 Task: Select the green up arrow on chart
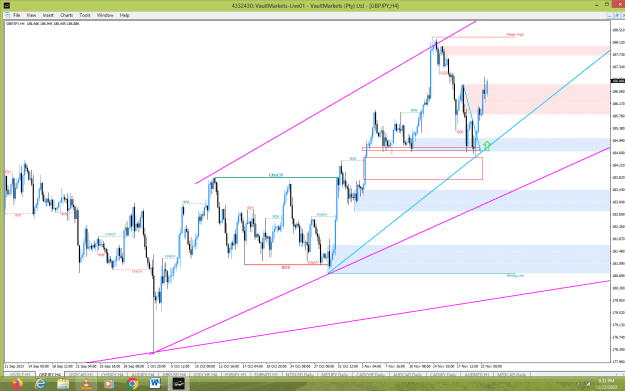coord(487,146)
